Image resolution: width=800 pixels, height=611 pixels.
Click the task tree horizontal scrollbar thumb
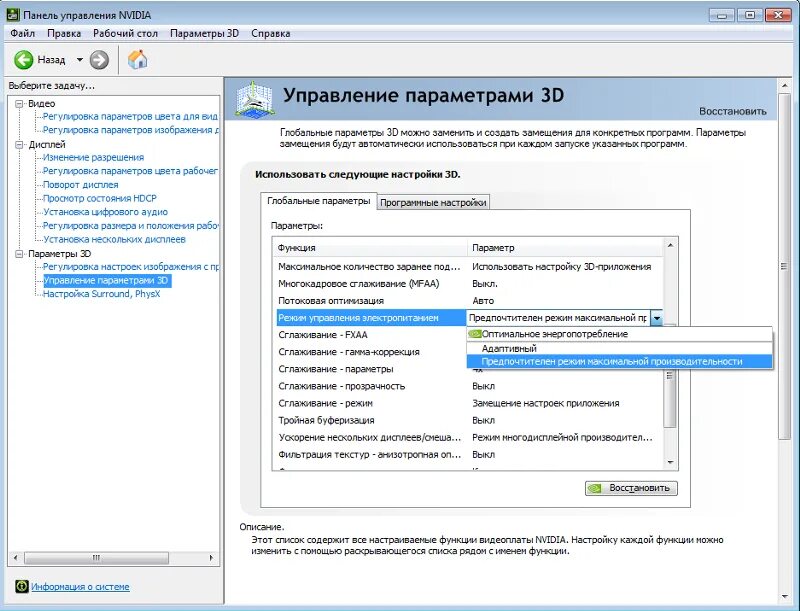pos(96,558)
